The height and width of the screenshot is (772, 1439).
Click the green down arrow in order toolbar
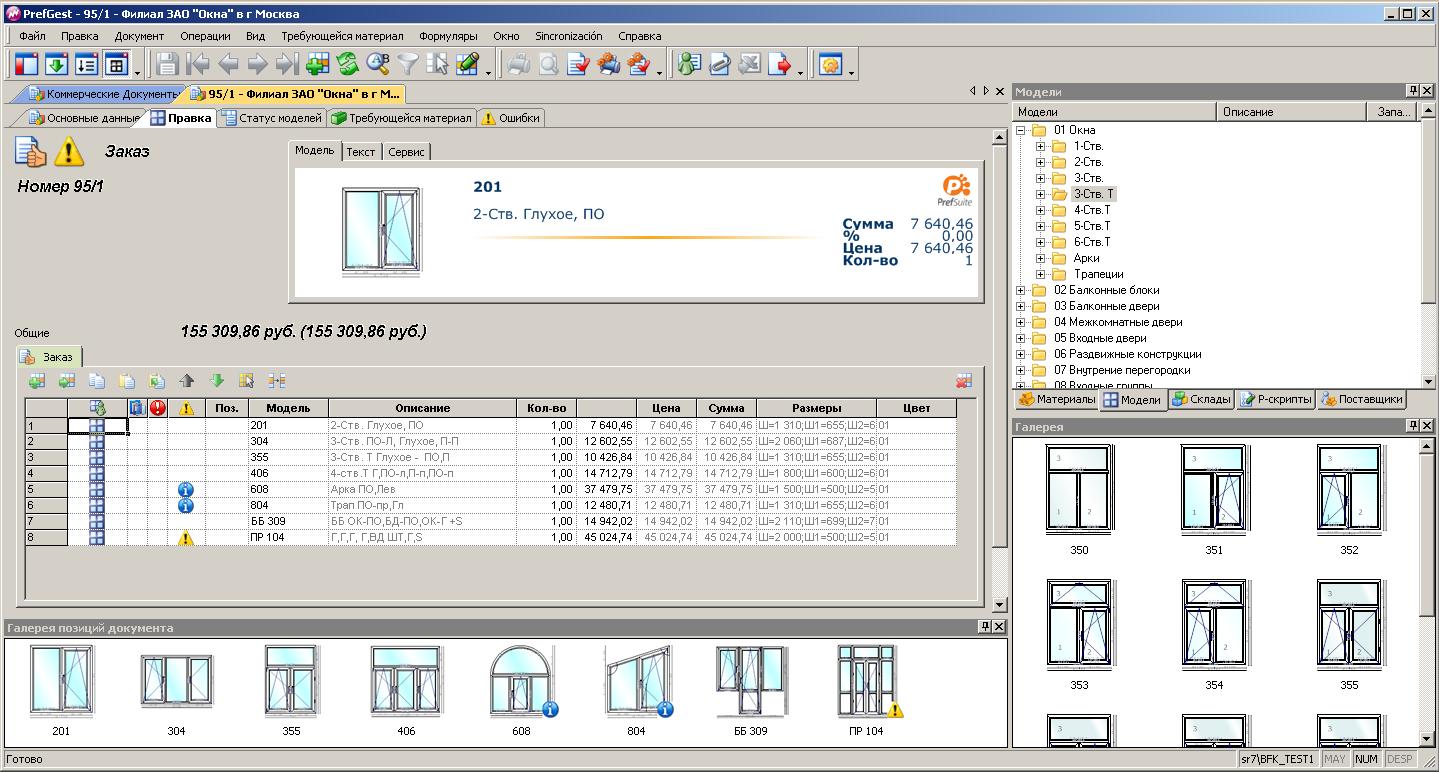(x=217, y=381)
